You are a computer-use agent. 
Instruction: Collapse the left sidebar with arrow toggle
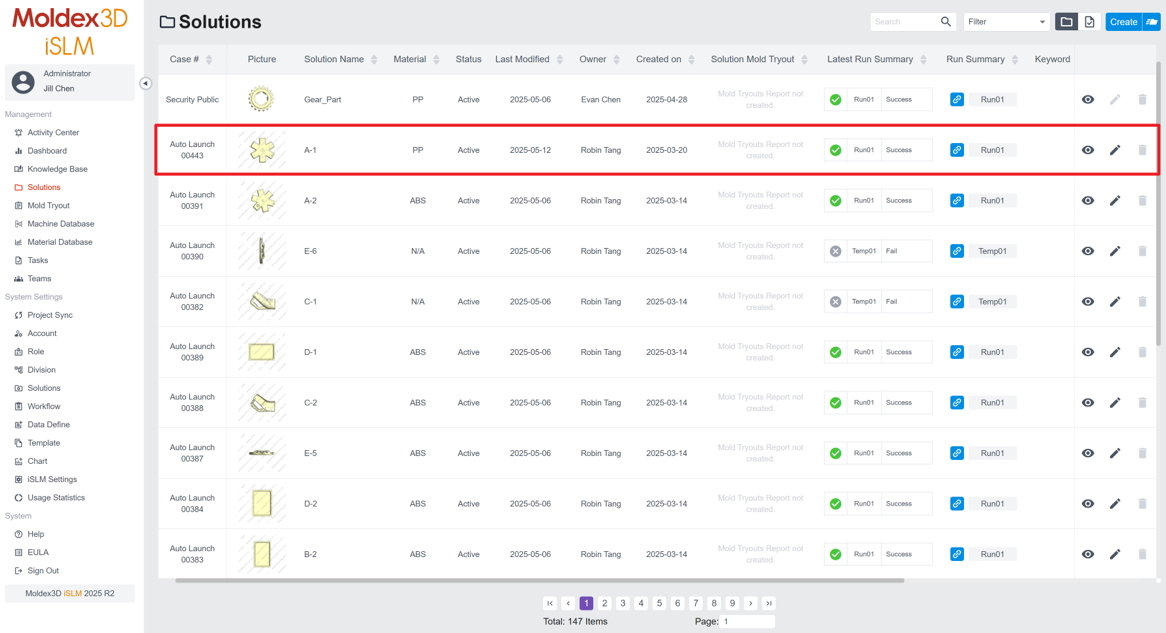146,84
